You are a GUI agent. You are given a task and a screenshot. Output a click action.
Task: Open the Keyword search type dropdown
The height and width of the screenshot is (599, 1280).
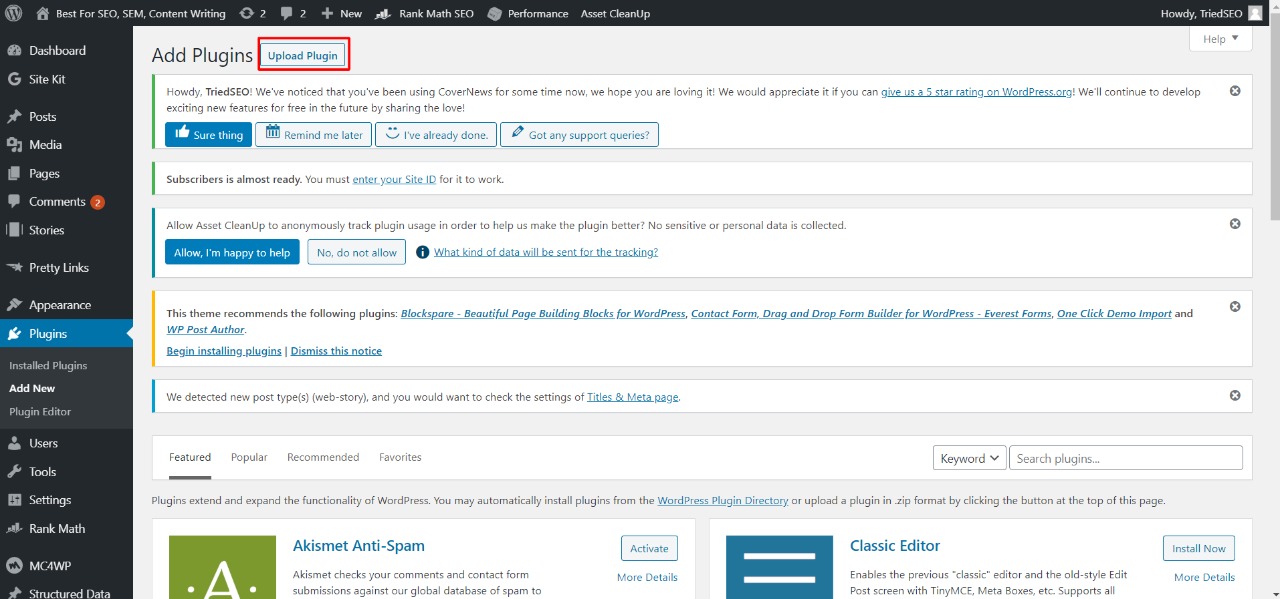tap(969, 458)
